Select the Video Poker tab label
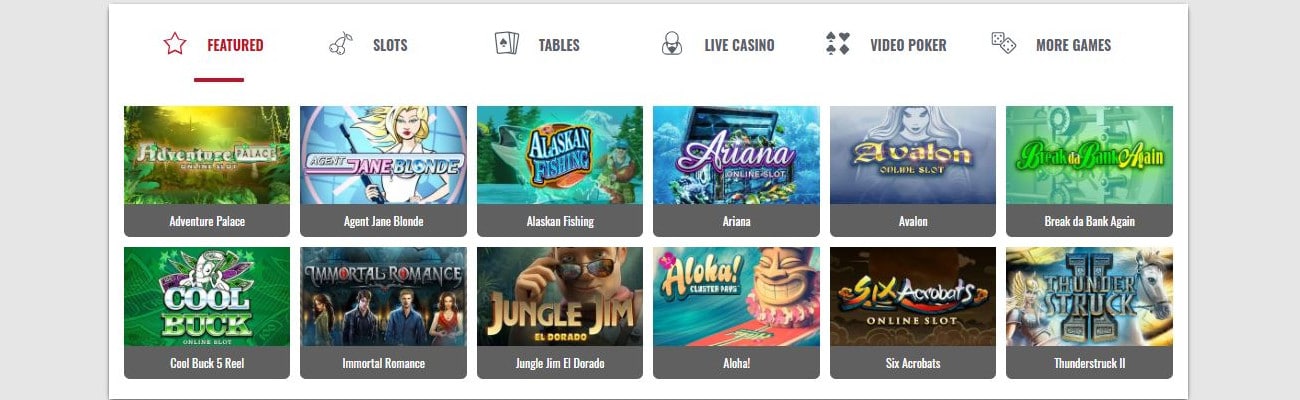Image resolution: width=1300 pixels, height=400 pixels. 908,45
